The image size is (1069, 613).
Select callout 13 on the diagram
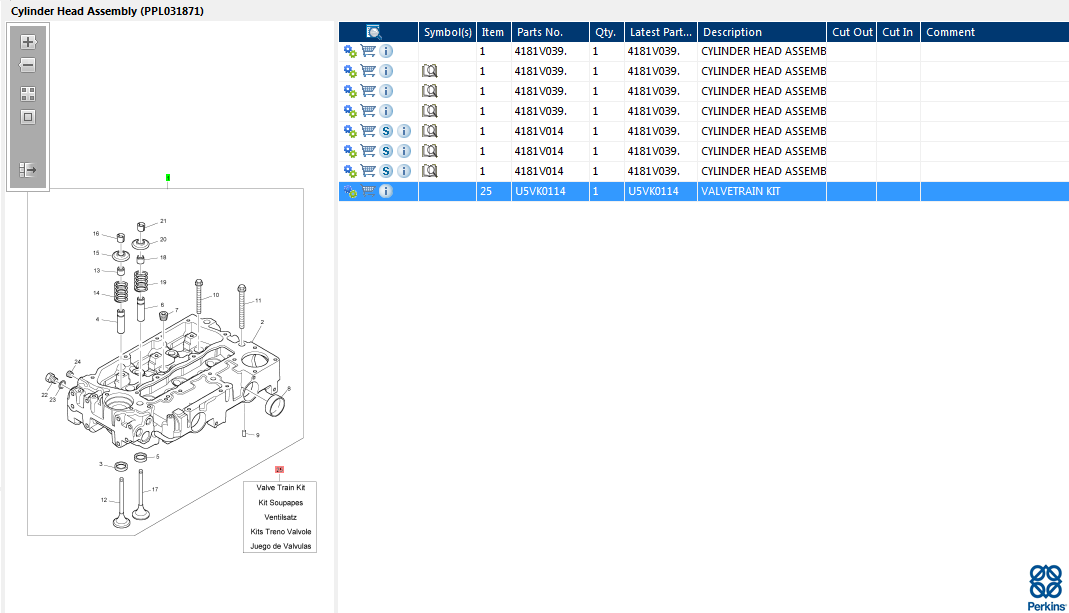97,271
